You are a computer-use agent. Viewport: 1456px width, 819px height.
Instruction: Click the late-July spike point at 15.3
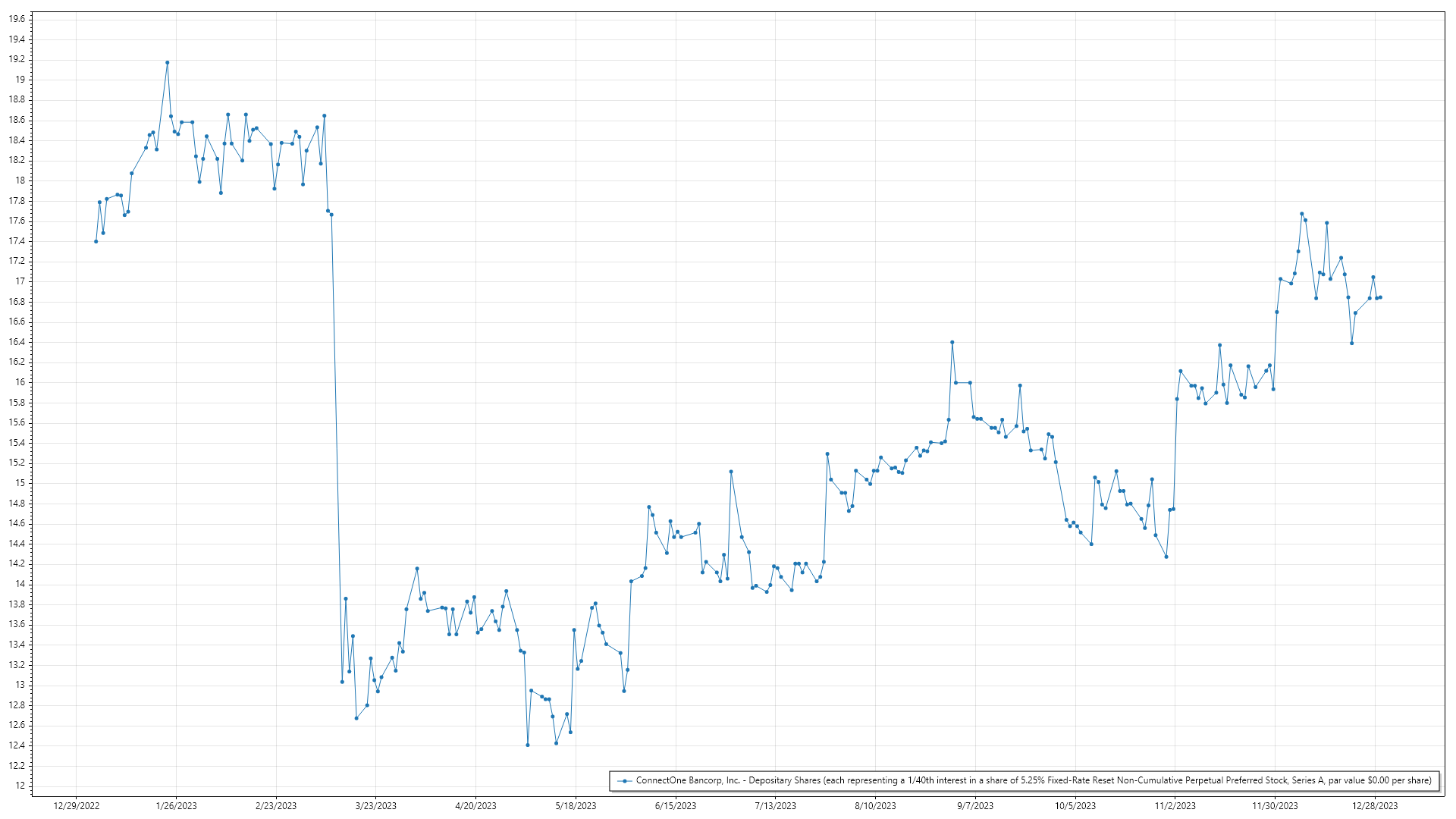[x=827, y=453]
